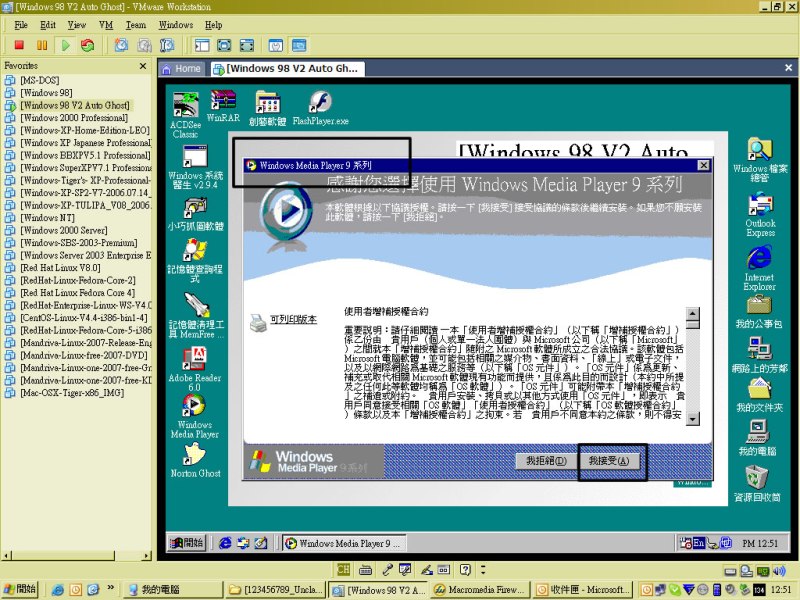Close the Favorites panel
This screenshot has width=800, height=600.
(143, 66)
